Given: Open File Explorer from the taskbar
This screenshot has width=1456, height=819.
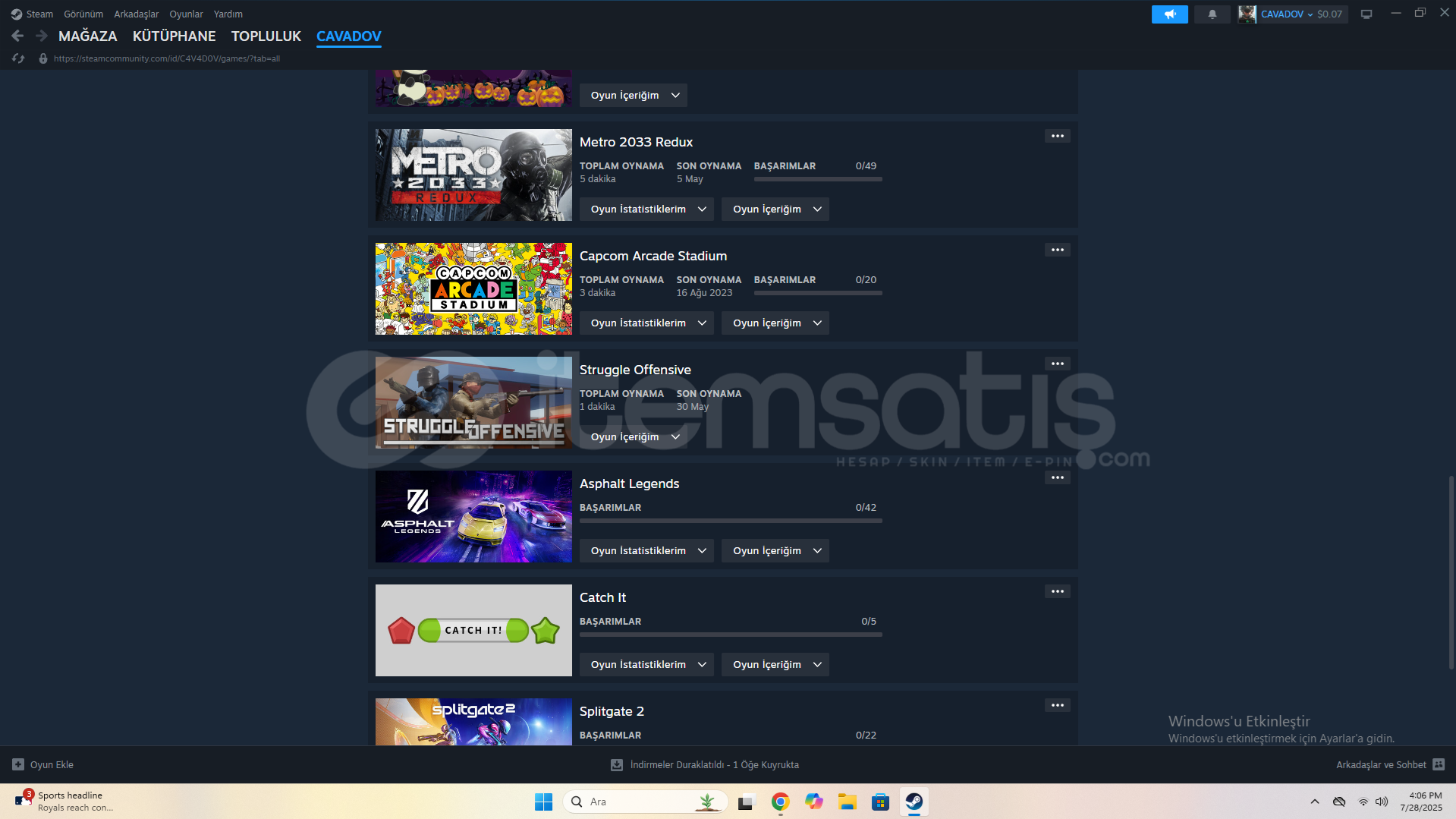Looking at the screenshot, I should (x=847, y=802).
